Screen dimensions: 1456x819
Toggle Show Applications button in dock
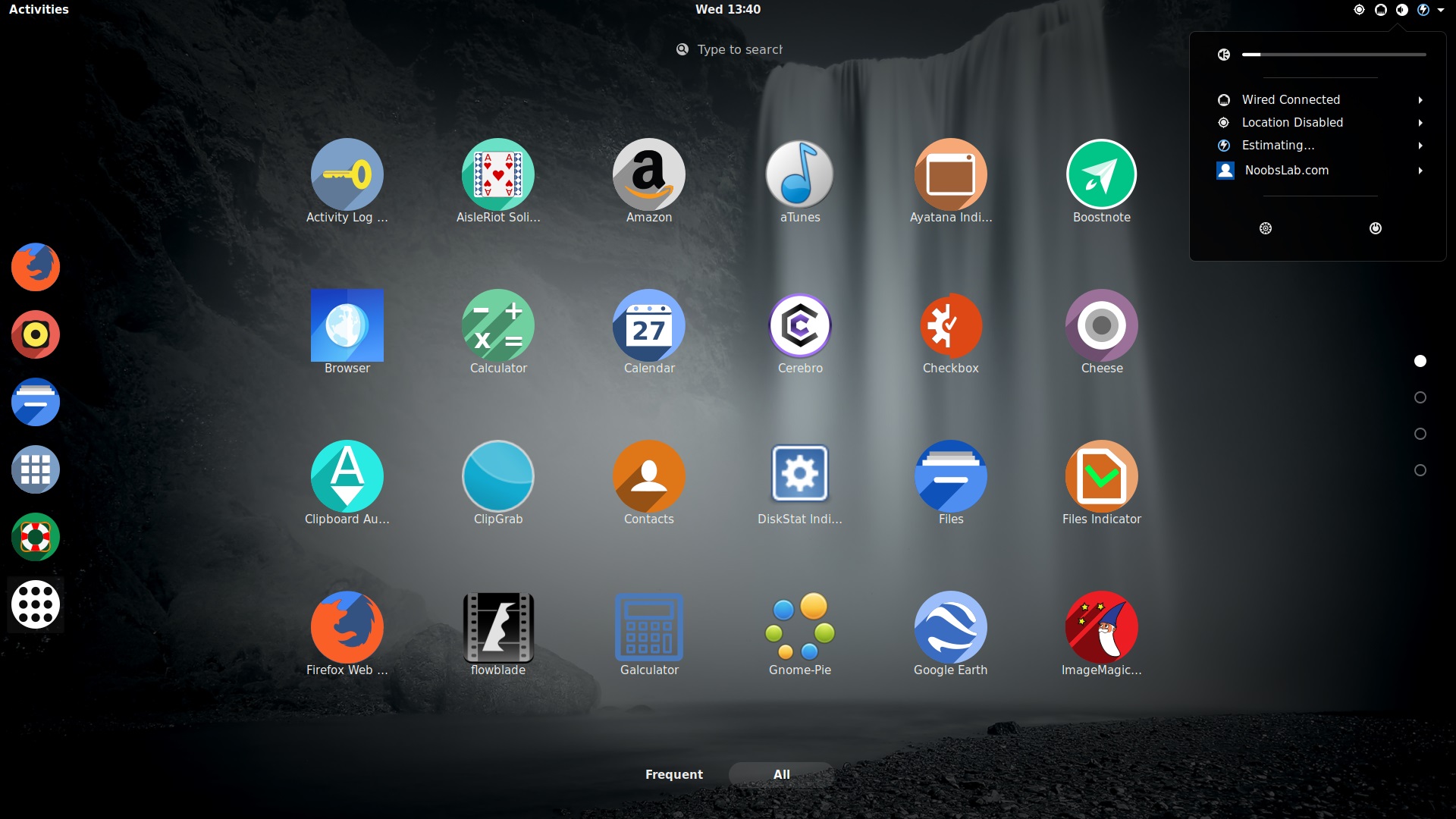pyautogui.click(x=36, y=604)
